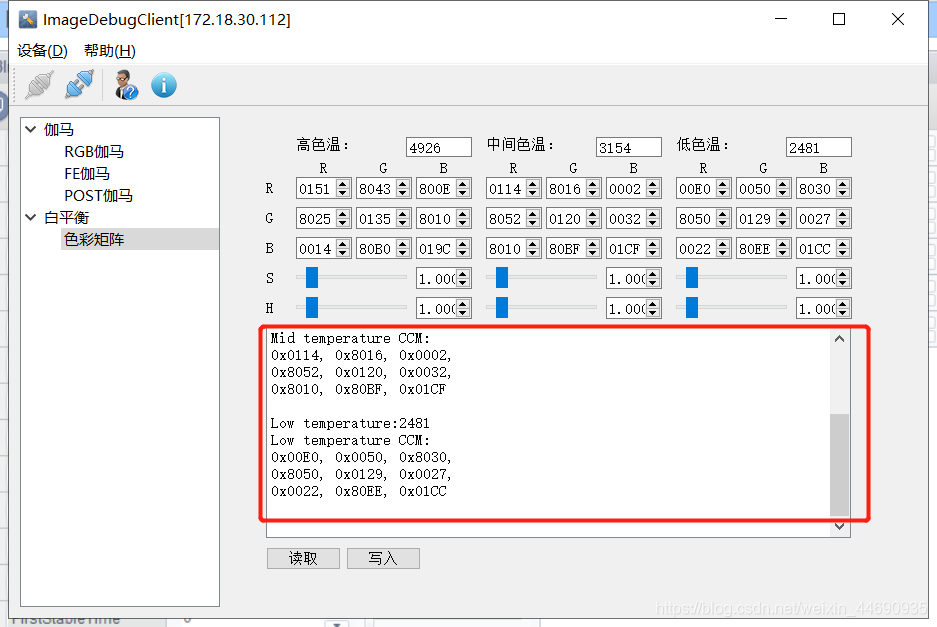Click the blue connect device icon
This screenshot has width=937, height=627.
click(80, 85)
